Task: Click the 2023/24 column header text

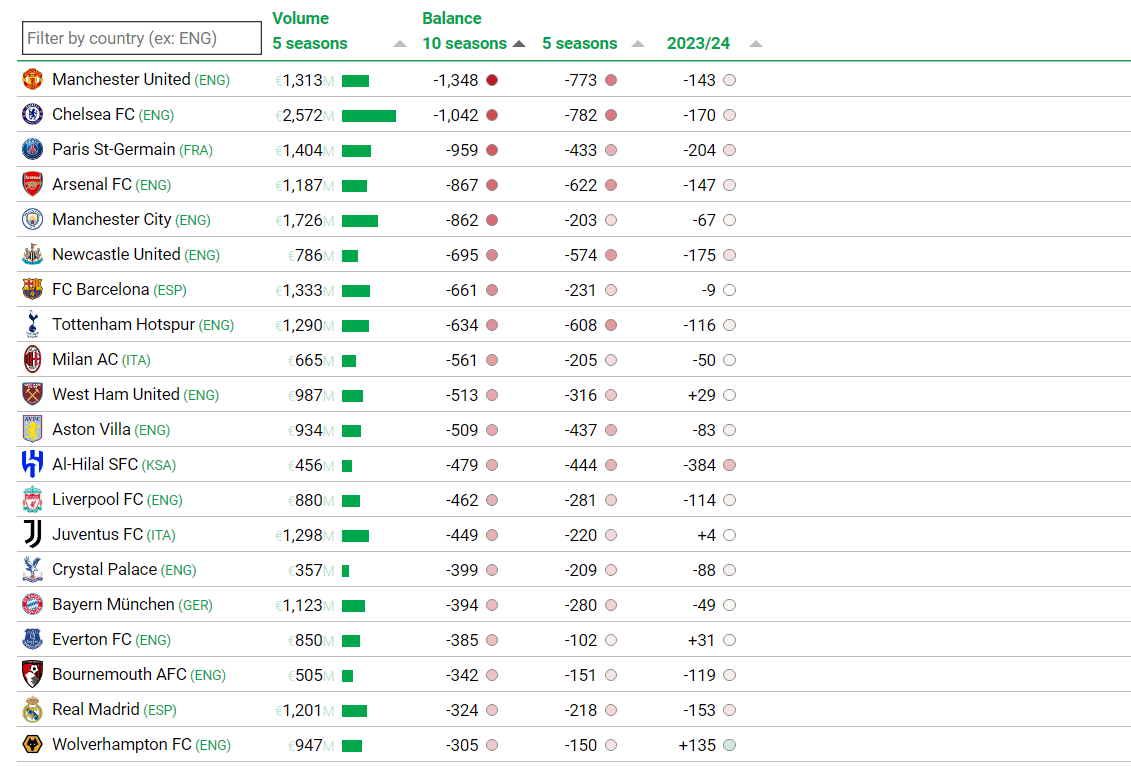Action: coord(698,44)
